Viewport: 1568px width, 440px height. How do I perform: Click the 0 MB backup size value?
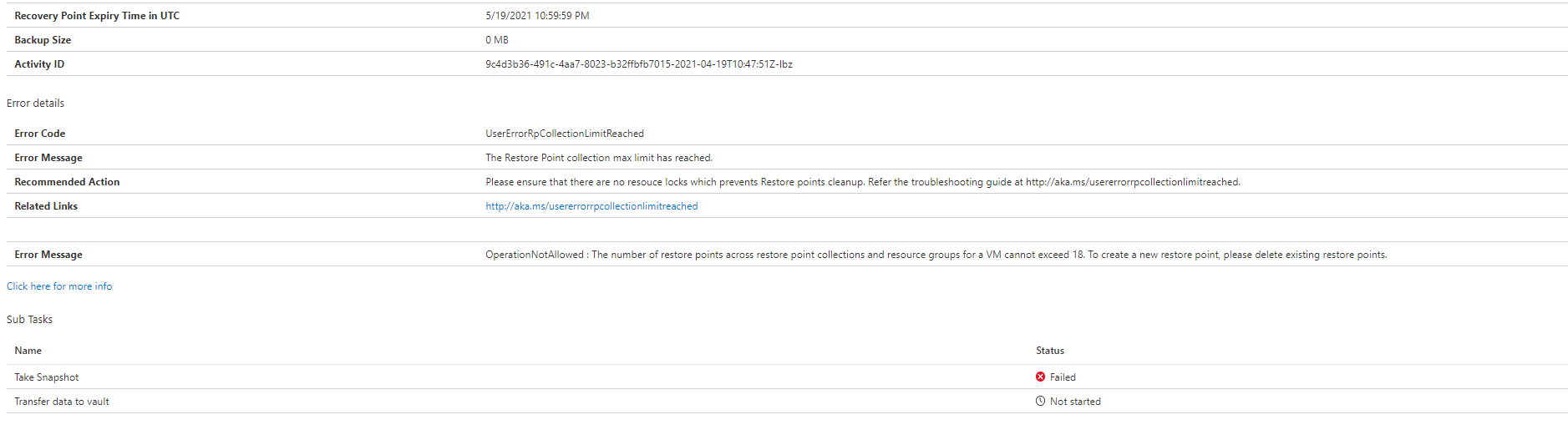point(497,40)
